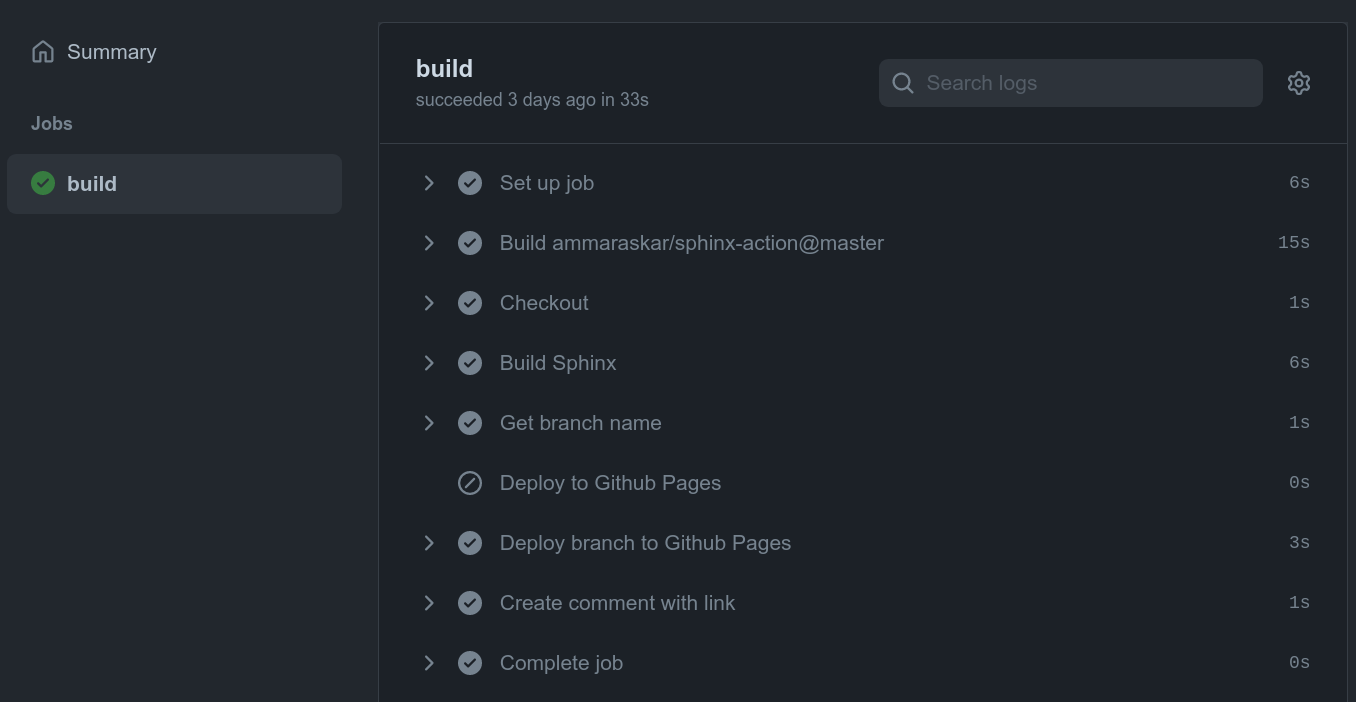1356x702 pixels.
Task: Click the checkmark icon beside Set up job
Action: point(470,183)
